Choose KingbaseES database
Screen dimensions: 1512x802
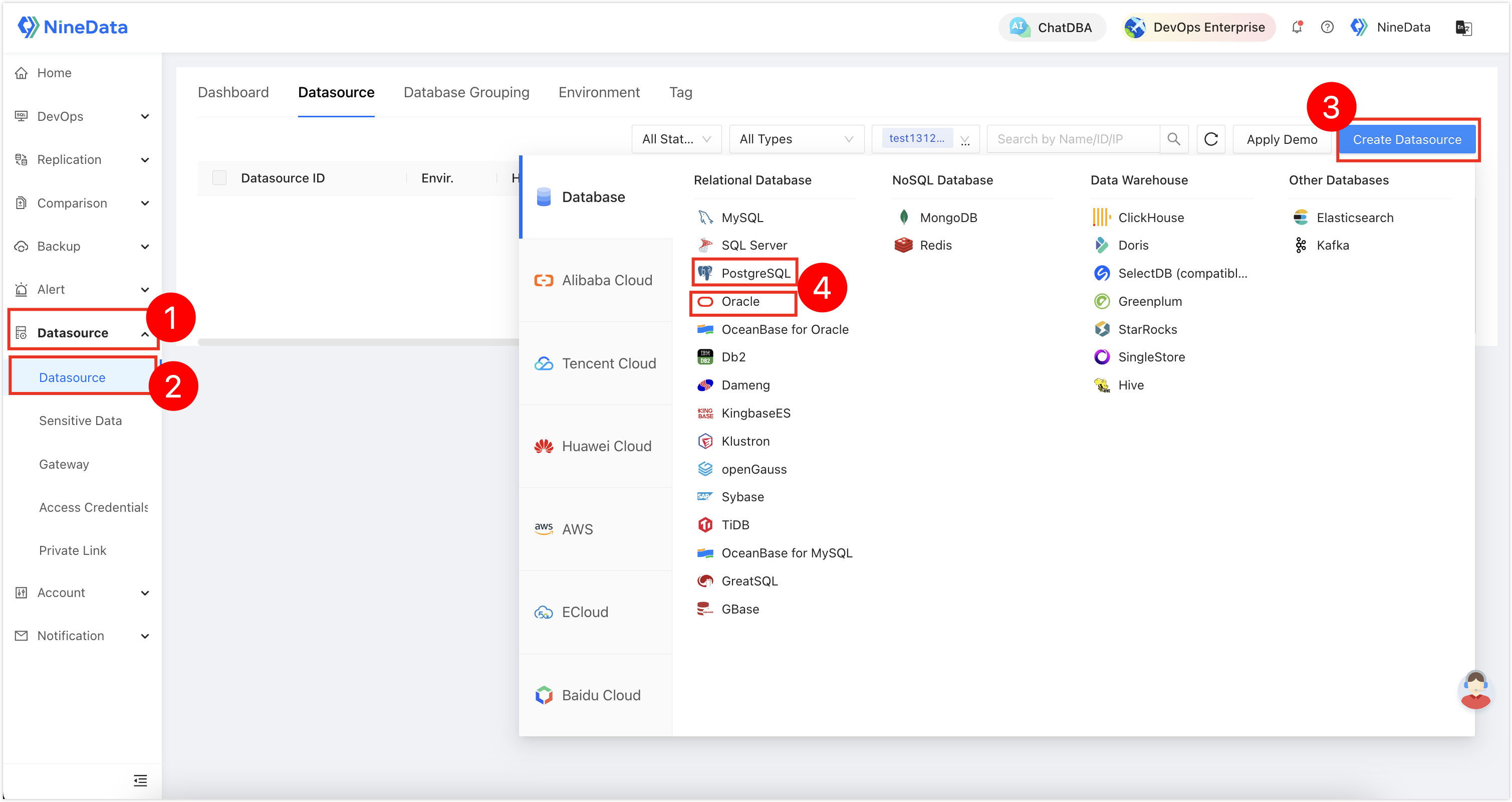click(743, 414)
